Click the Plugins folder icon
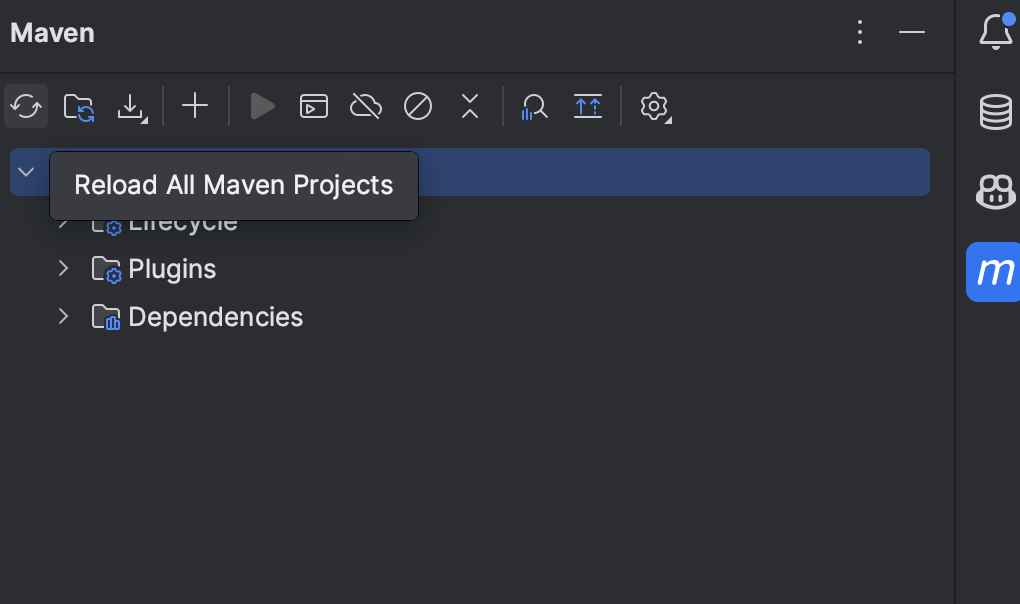Image resolution: width=1020 pixels, height=604 pixels. (106, 269)
